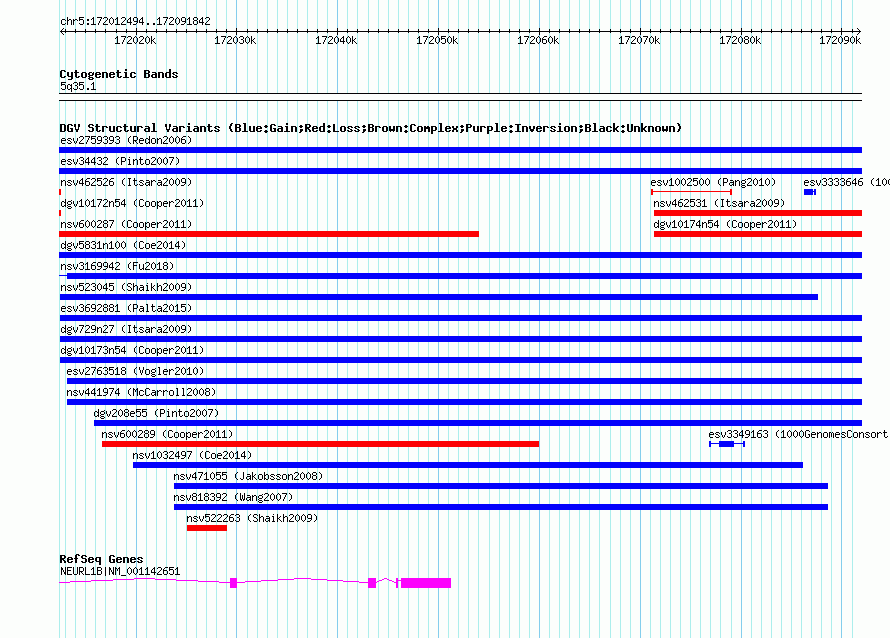Screen dimensions: 890x638
Task: Click the 172080k ruler position label
Action: click(740, 40)
